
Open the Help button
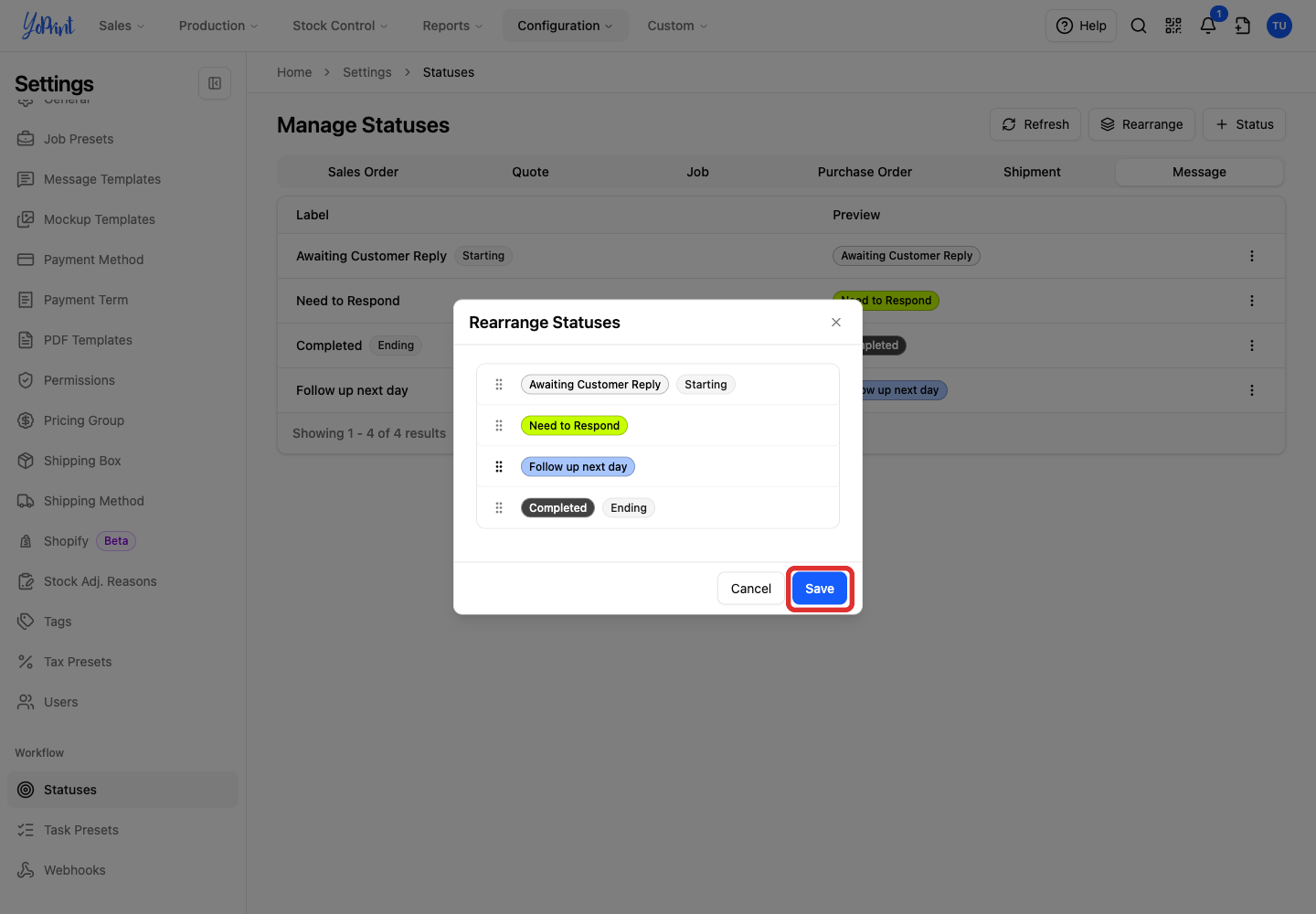click(1081, 26)
